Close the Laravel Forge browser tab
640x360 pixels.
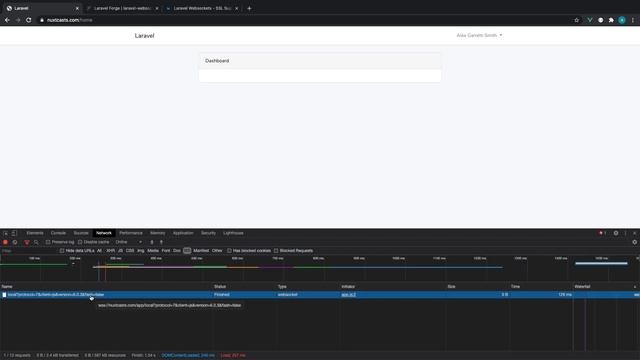[x=157, y=8]
